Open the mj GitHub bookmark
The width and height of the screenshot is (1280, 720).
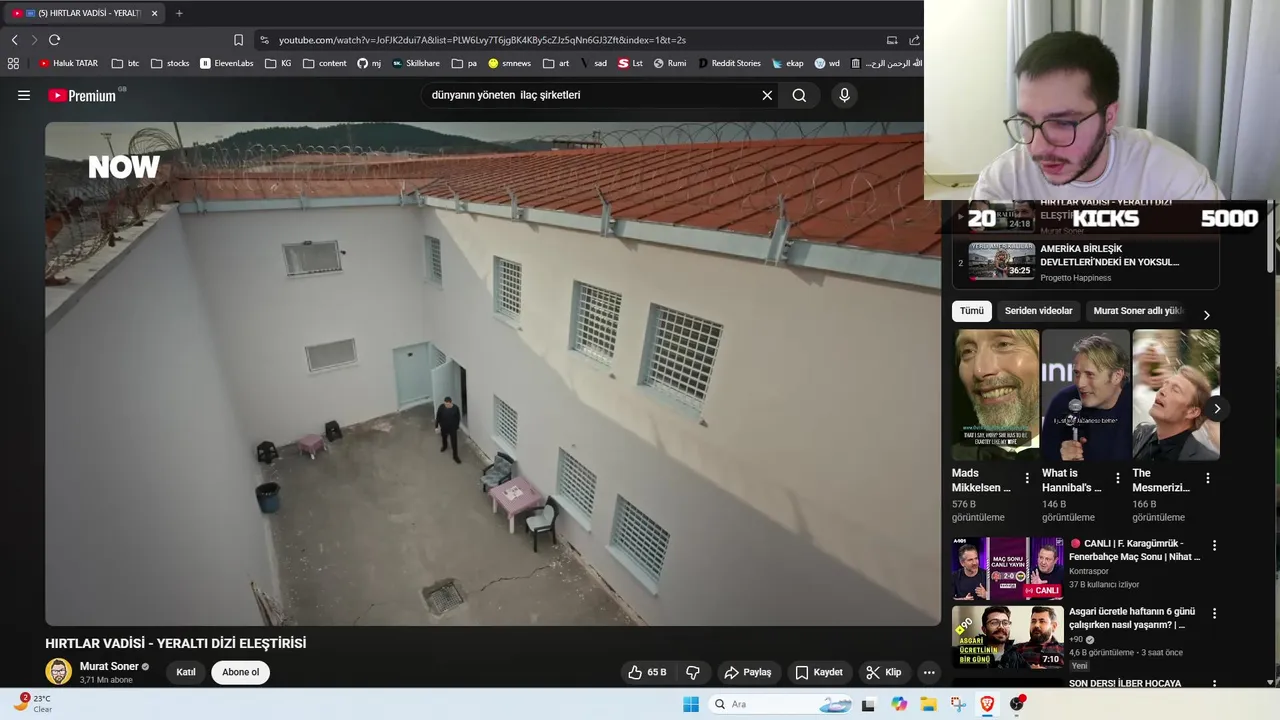[369, 63]
